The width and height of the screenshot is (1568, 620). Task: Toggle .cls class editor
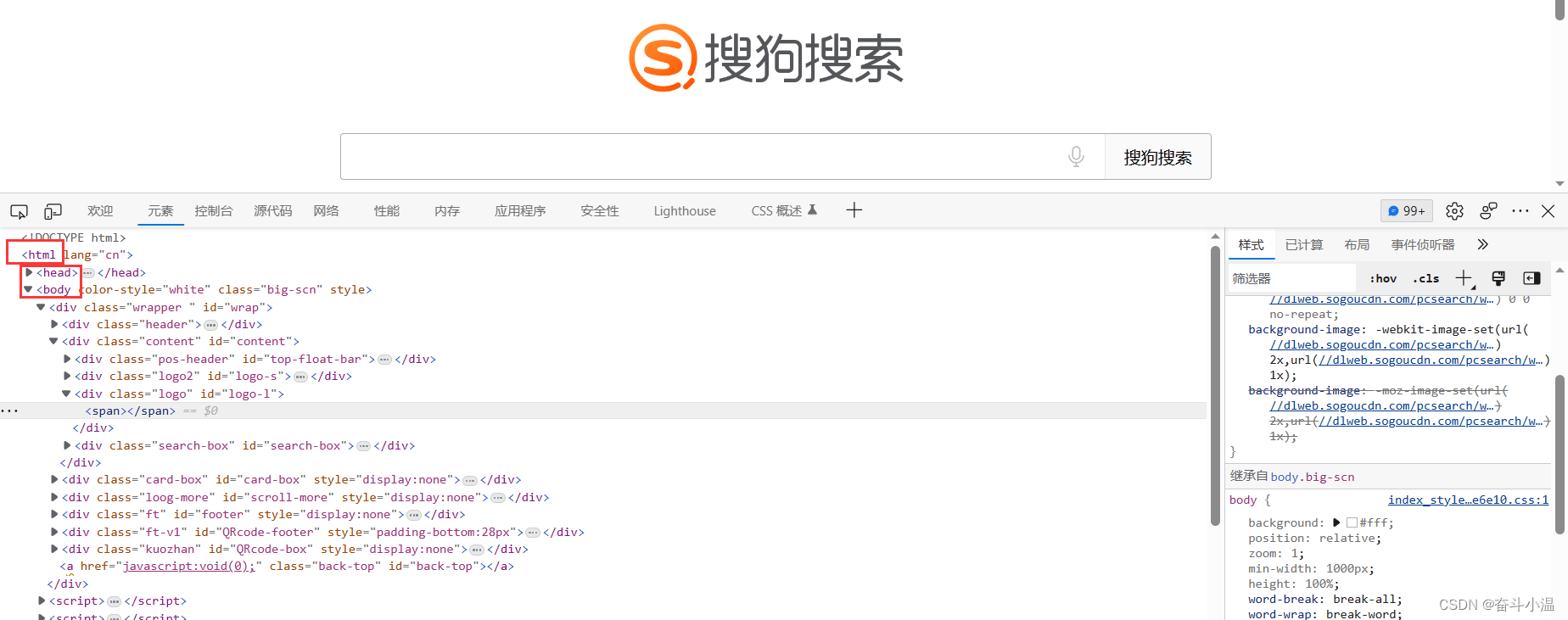(1426, 278)
